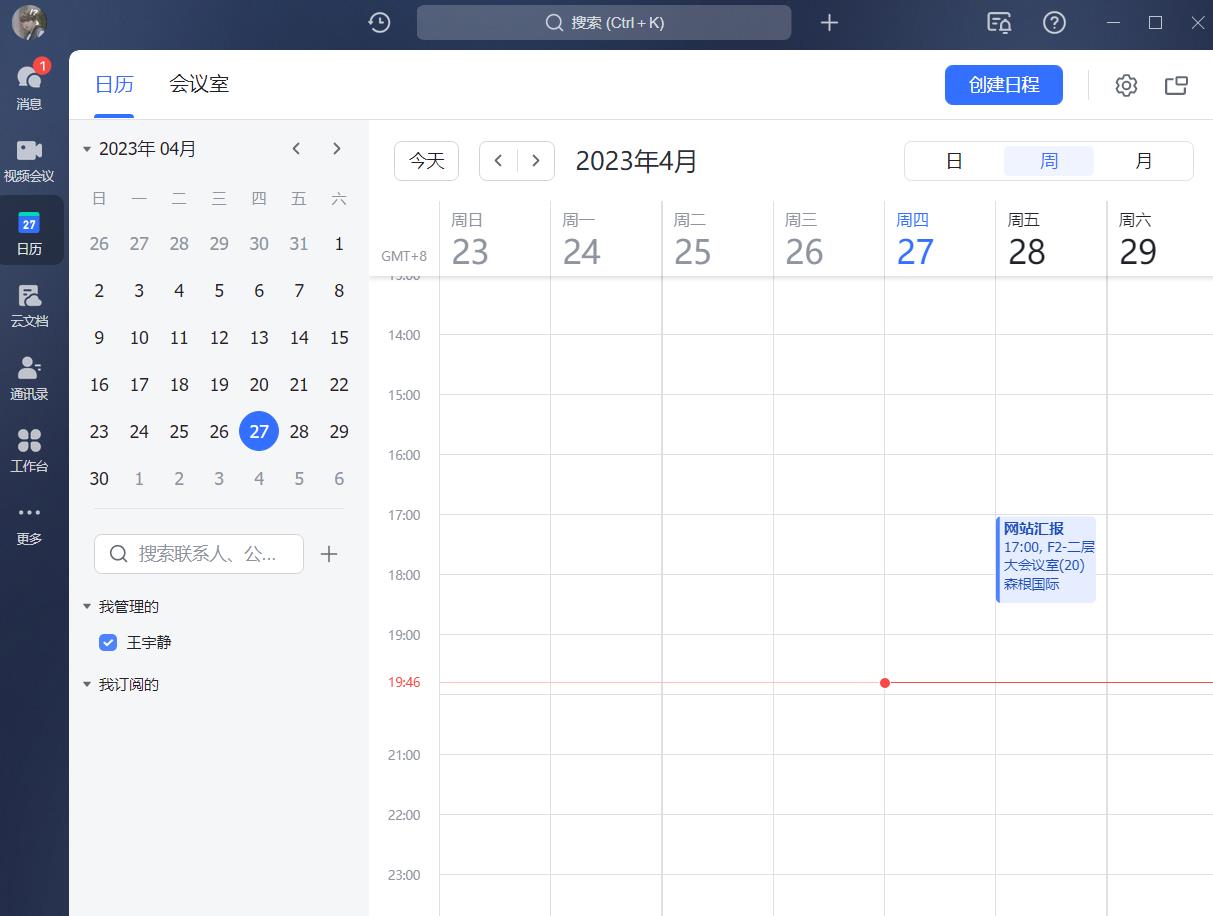Viewport: 1213px width, 916px height.
Task: Click the help question mark icon
Action: click(x=1054, y=22)
